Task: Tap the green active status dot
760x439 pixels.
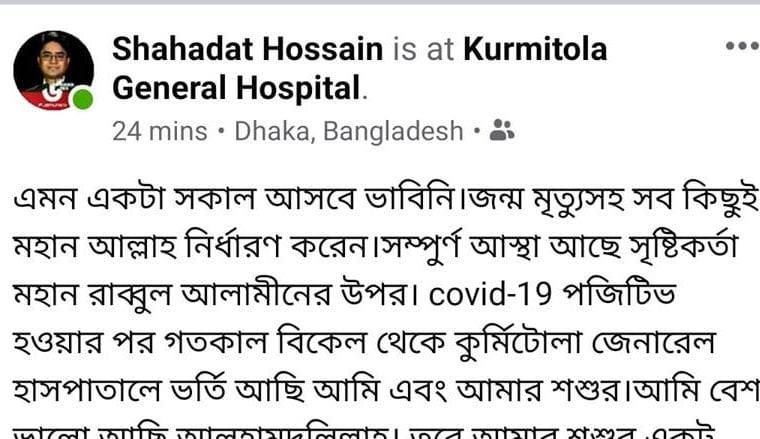Action: (82, 99)
